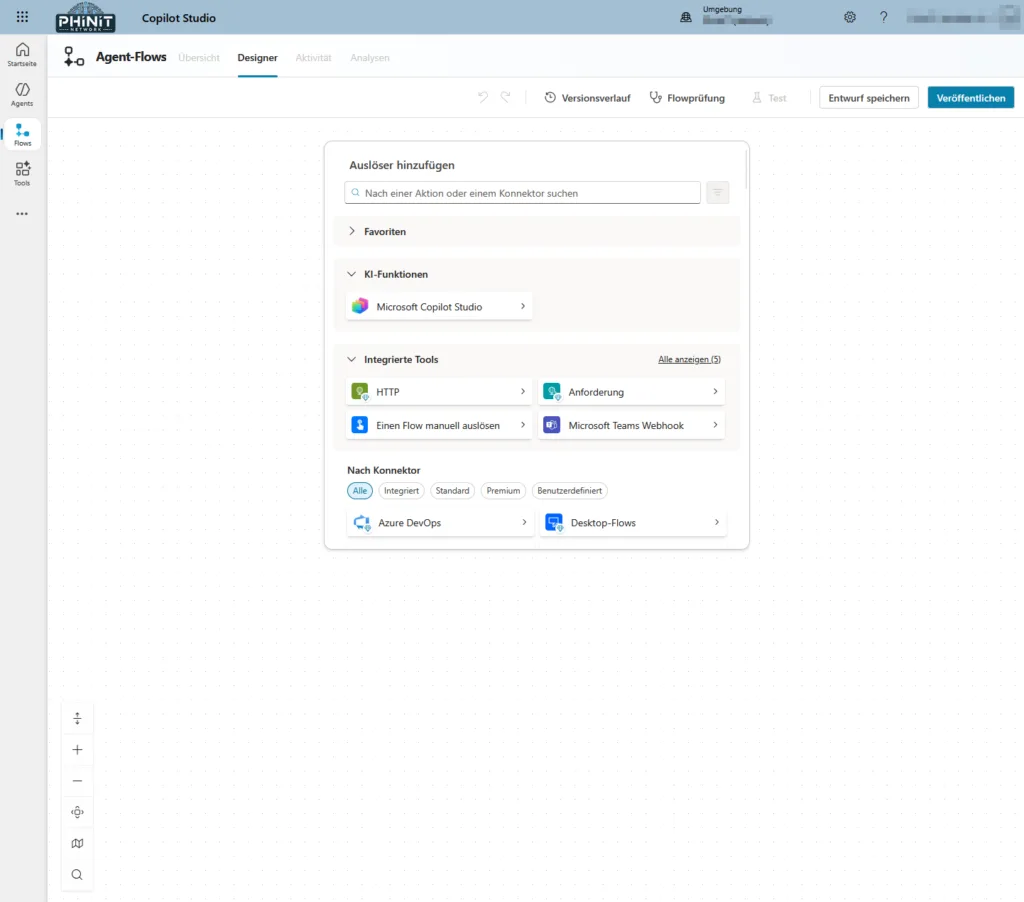This screenshot has width=1024, height=902.
Task: Select the Premium connector filter
Action: (x=503, y=491)
